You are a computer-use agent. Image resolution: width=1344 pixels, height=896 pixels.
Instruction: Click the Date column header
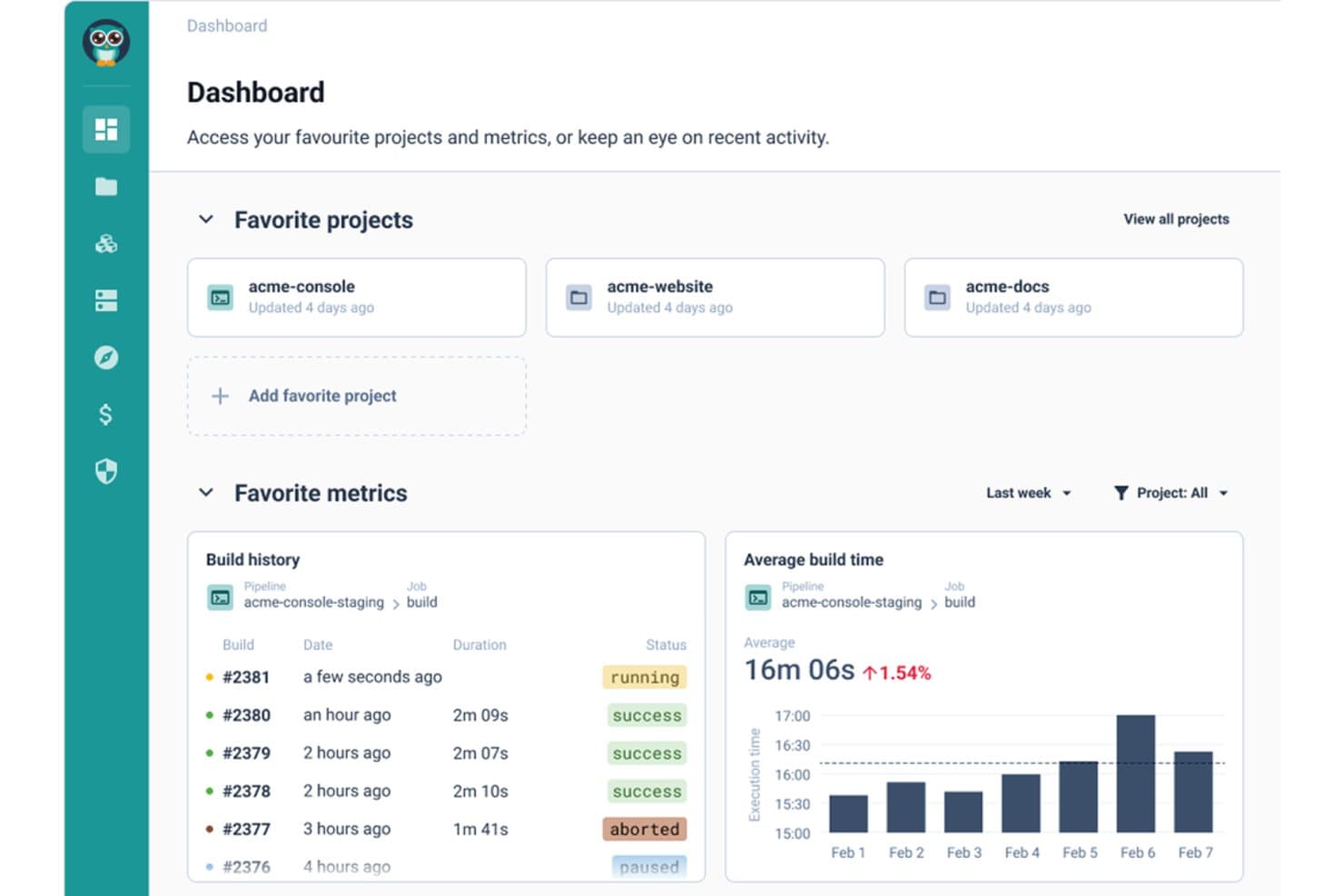pos(318,645)
